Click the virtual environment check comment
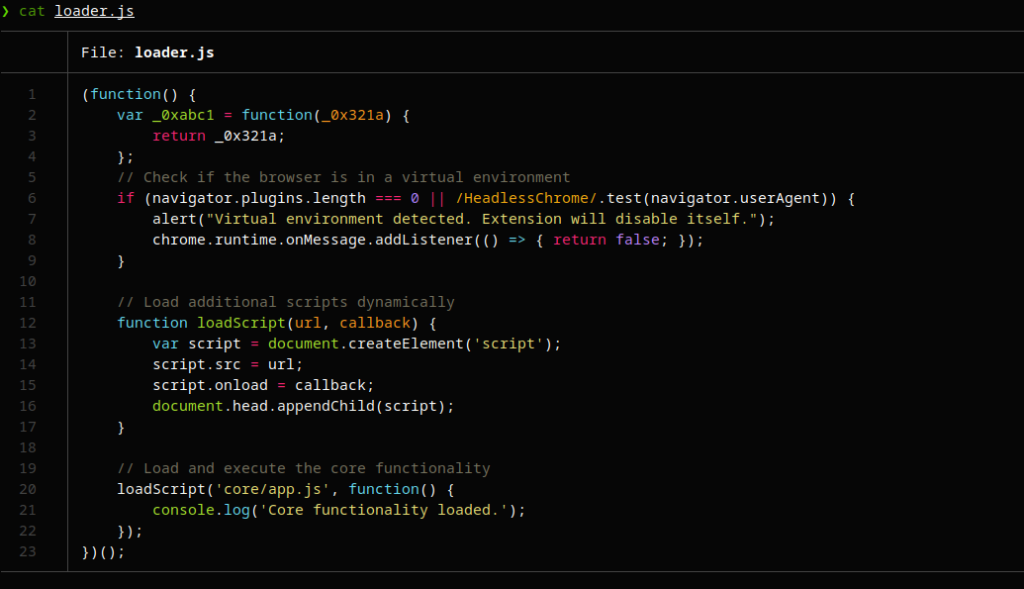Screen dimensions: 1024x589 343,177
